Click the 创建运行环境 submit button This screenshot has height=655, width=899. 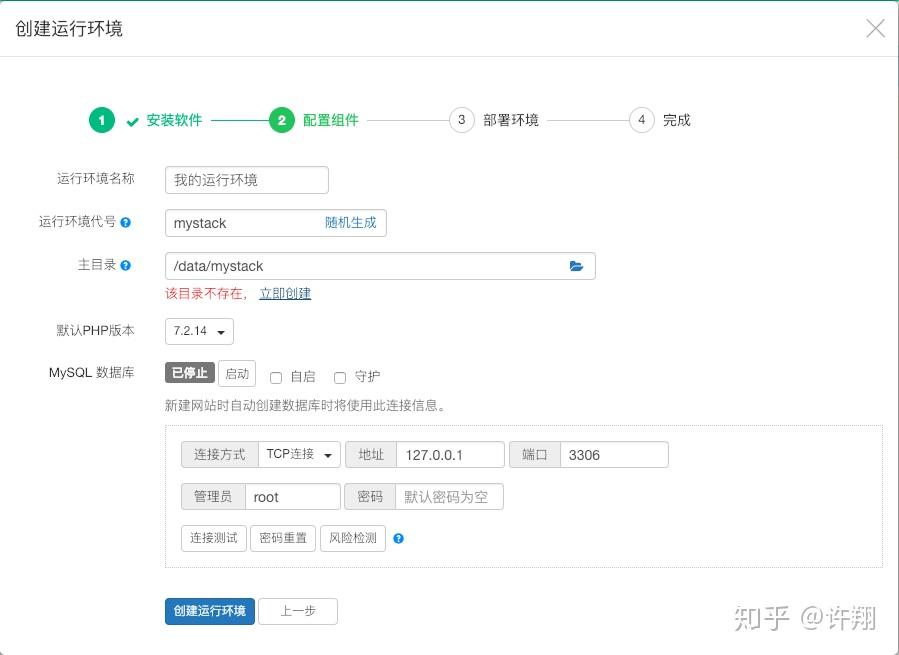[x=209, y=611]
